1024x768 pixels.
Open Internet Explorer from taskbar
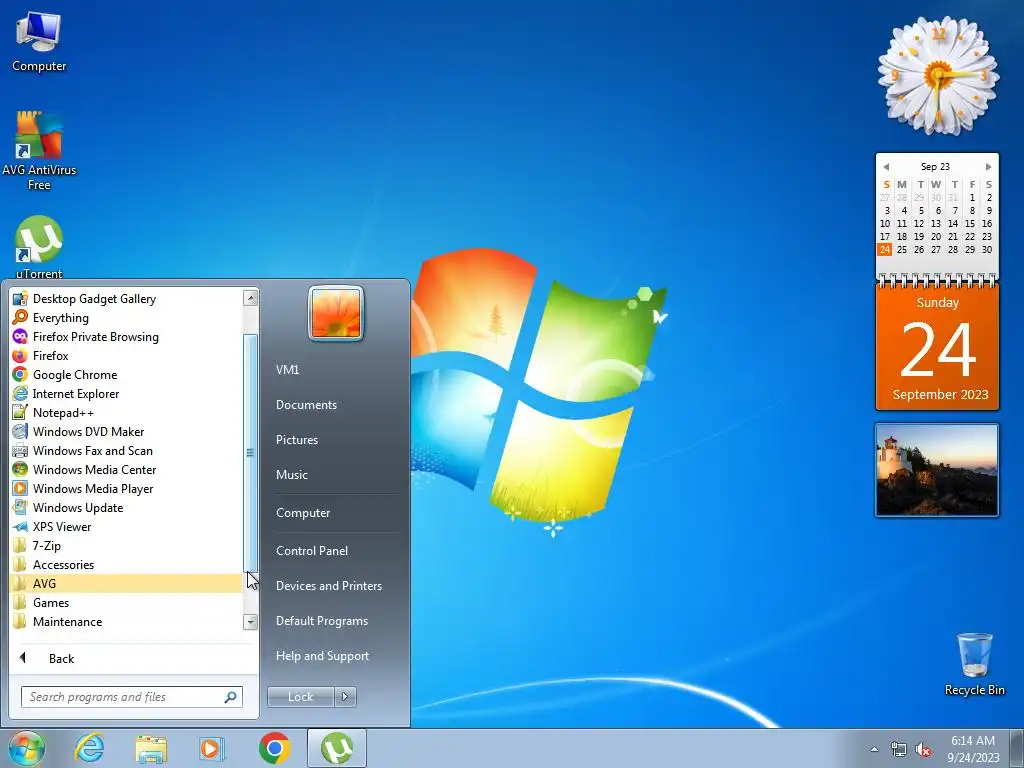tap(89, 748)
